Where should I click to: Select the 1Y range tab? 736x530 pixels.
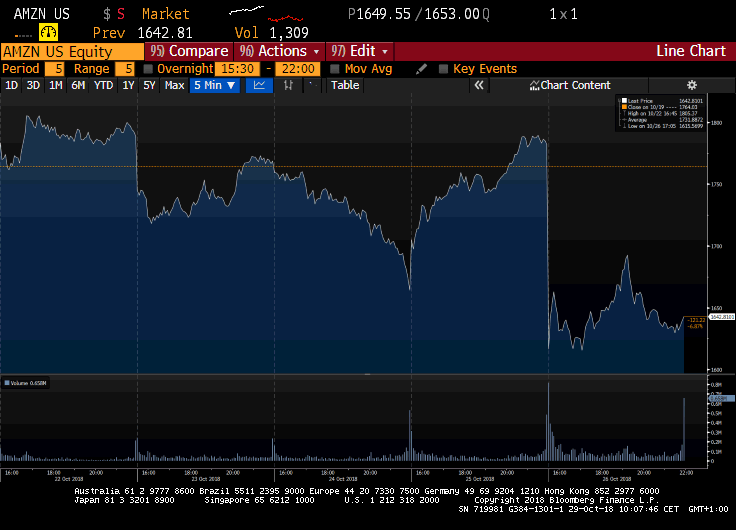coord(128,85)
